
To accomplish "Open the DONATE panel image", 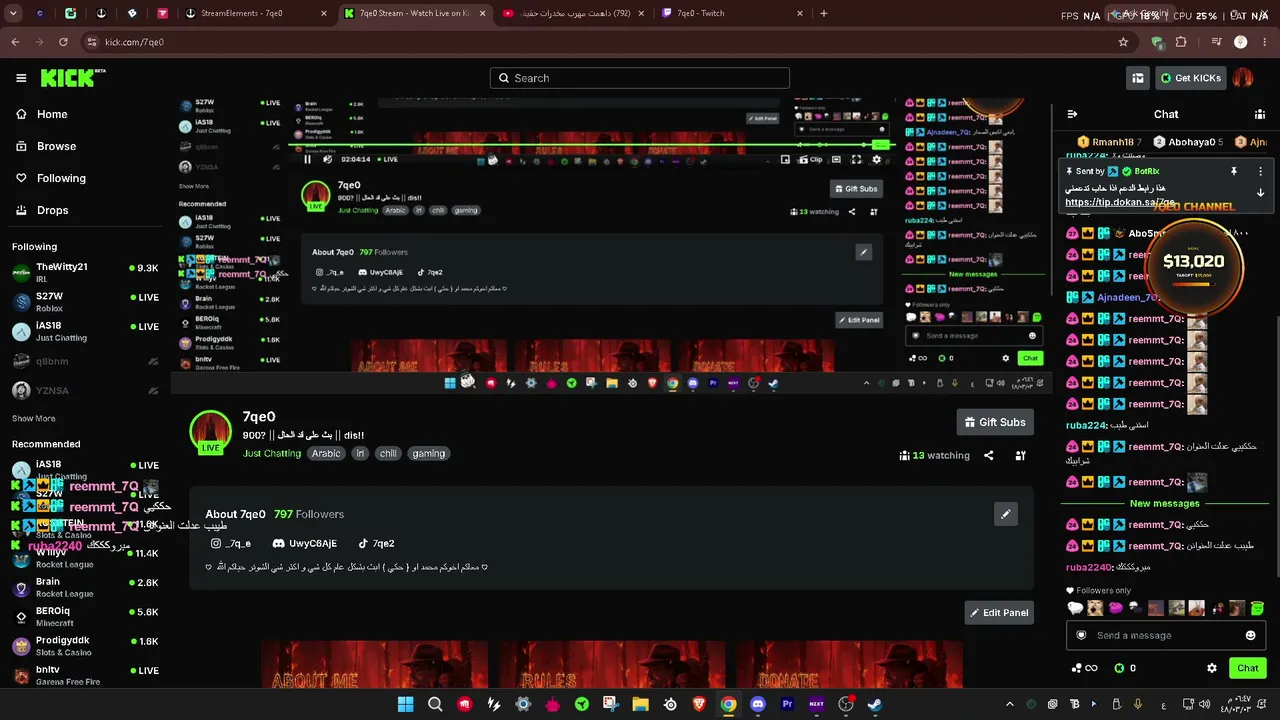I will tap(849, 665).
